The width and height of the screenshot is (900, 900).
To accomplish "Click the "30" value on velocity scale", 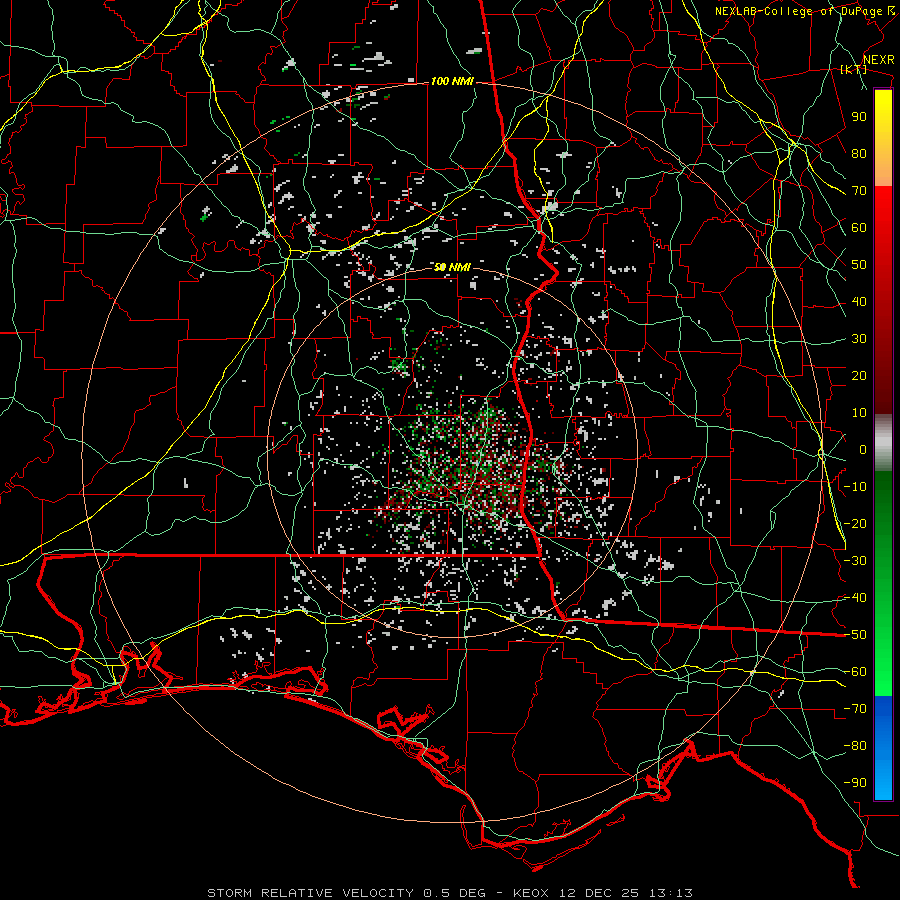I will pyautogui.click(x=859, y=339).
